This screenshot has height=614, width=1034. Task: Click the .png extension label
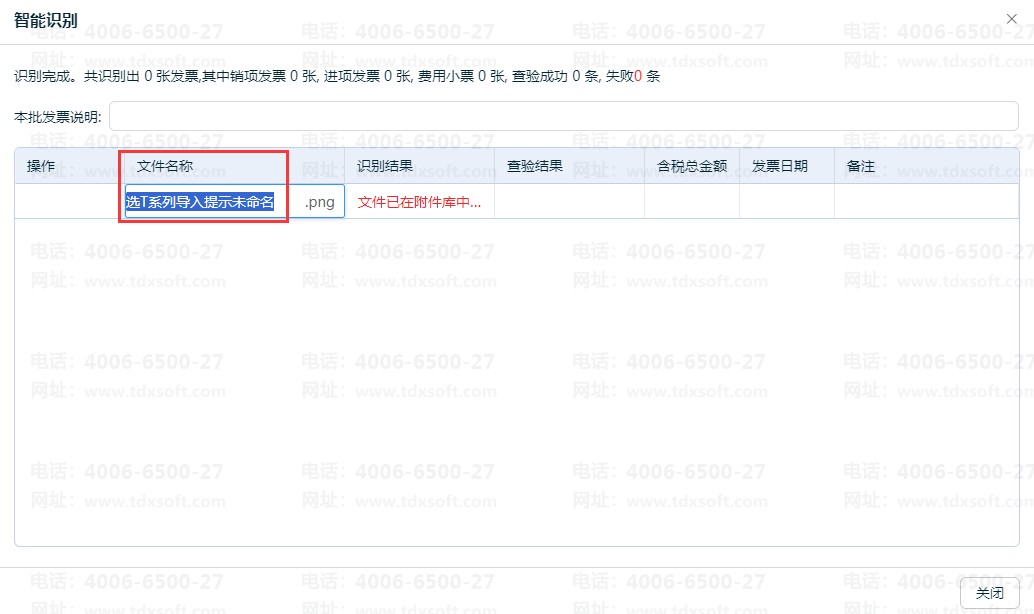319,202
